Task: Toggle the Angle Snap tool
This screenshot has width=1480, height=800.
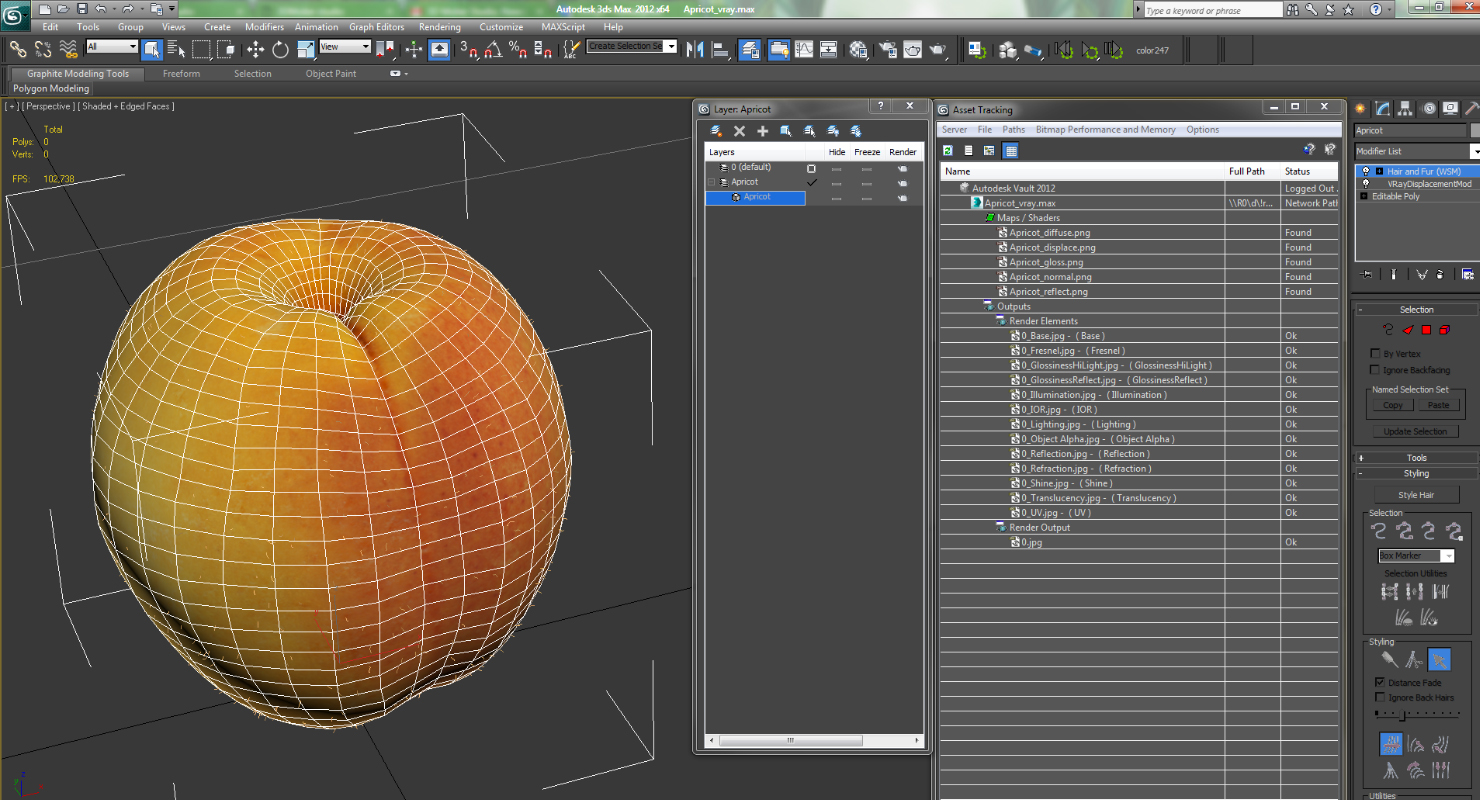Action: (493, 49)
